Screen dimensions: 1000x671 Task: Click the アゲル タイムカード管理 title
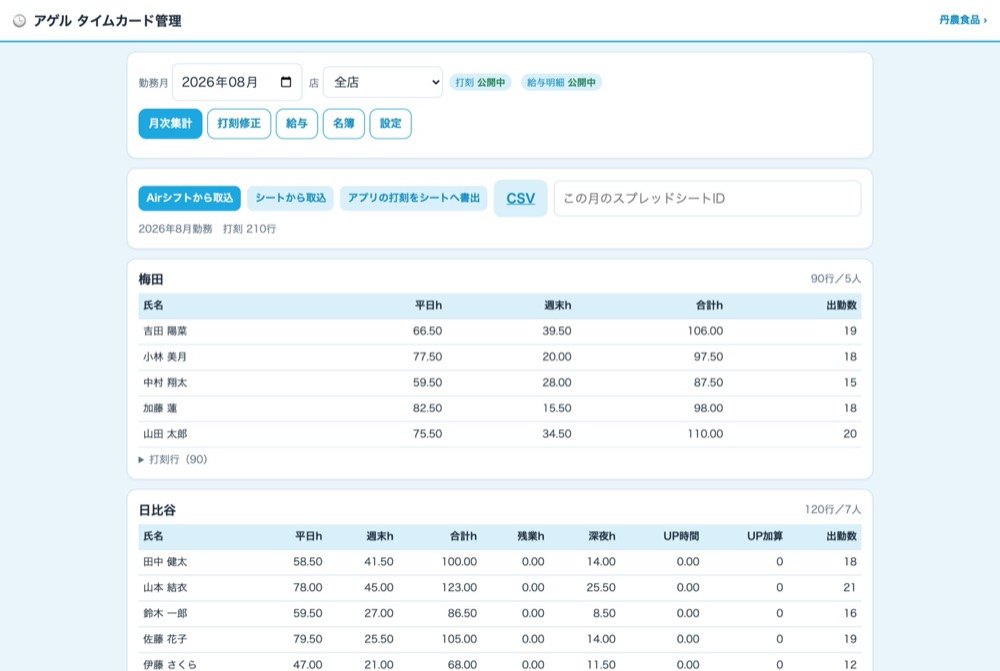pyautogui.click(x=107, y=21)
